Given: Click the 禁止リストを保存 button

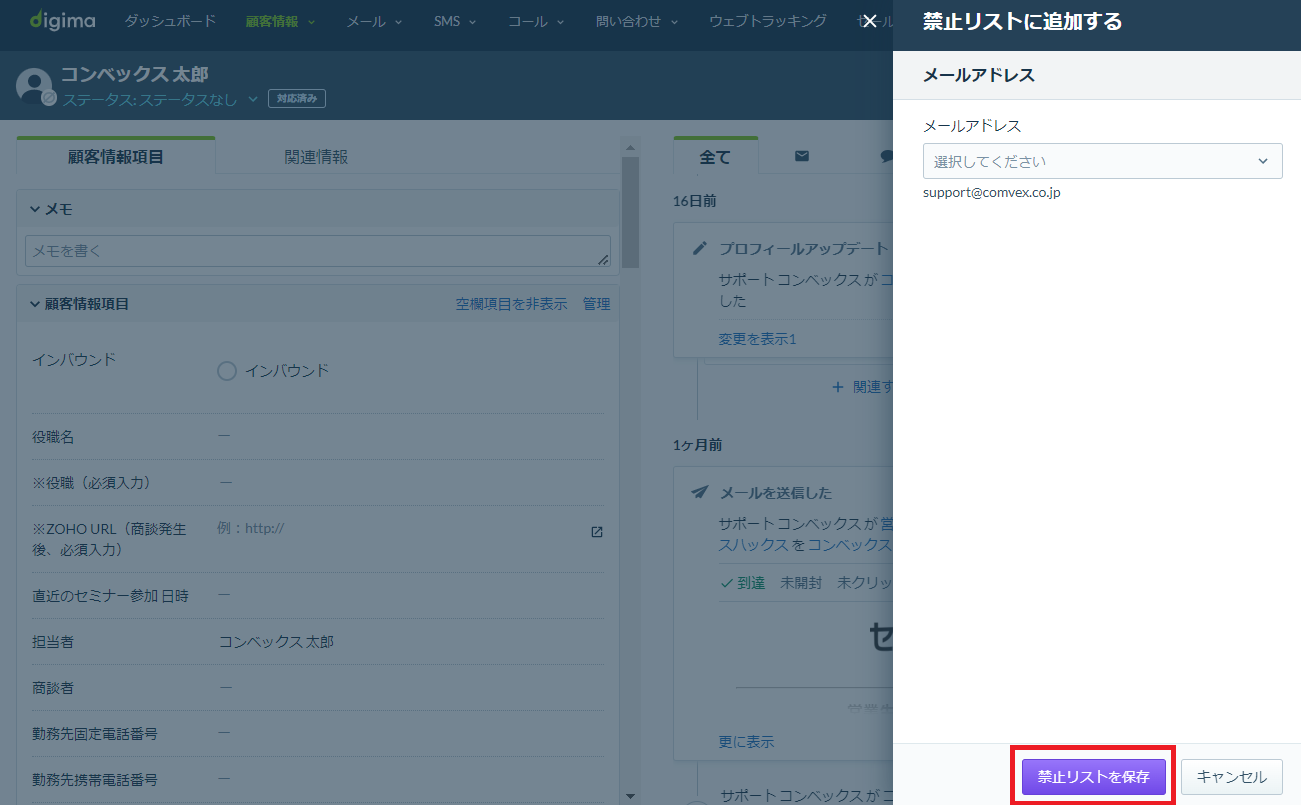Looking at the screenshot, I should 1093,777.
